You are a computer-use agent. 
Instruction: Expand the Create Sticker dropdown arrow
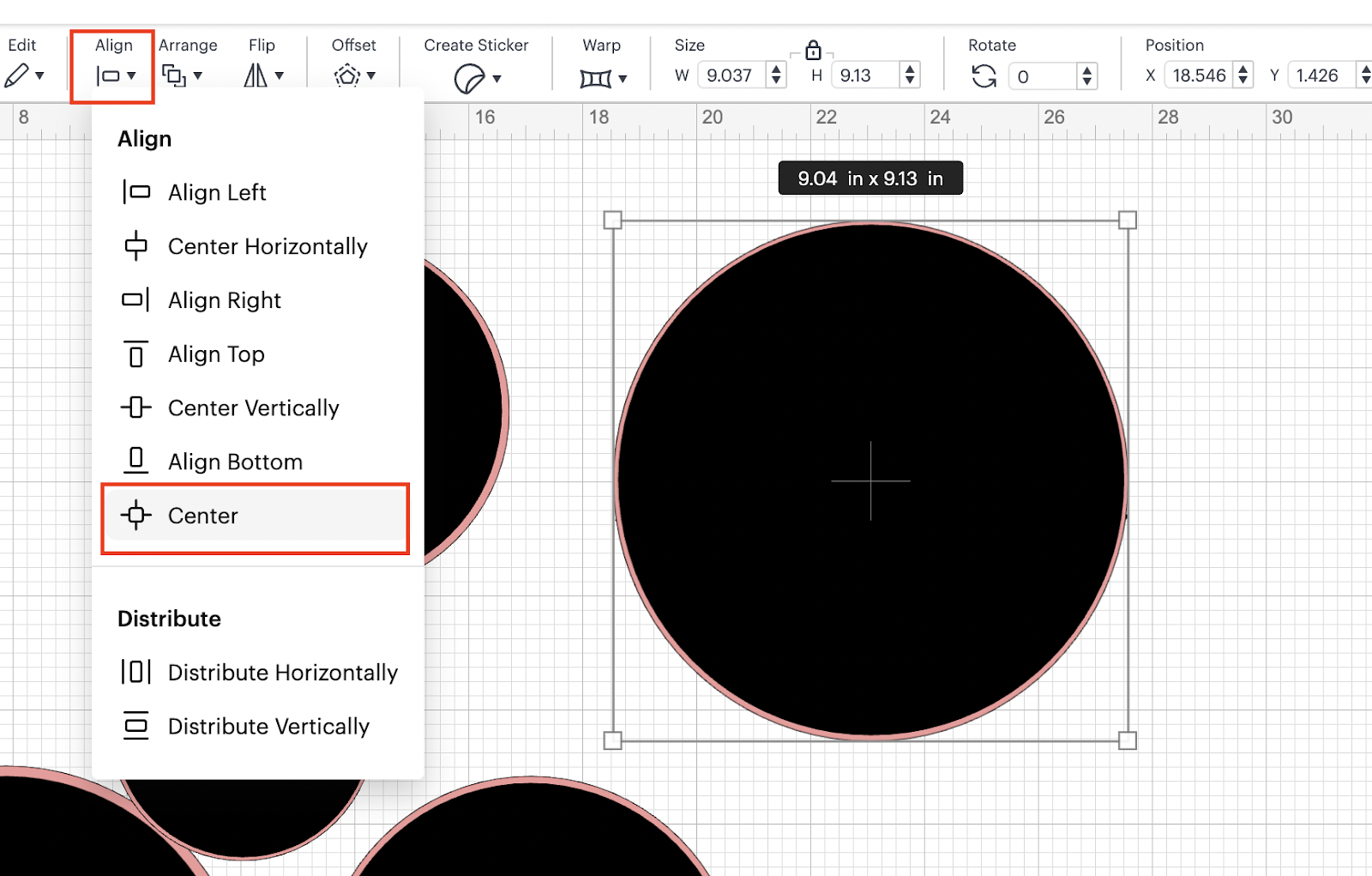(x=496, y=79)
